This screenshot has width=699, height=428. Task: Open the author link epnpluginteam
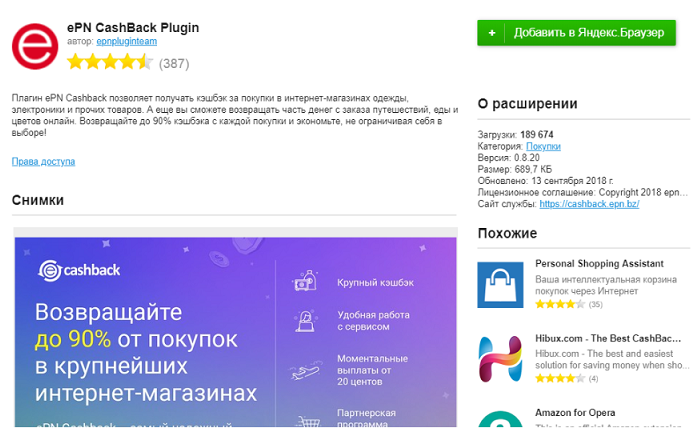click(127, 41)
